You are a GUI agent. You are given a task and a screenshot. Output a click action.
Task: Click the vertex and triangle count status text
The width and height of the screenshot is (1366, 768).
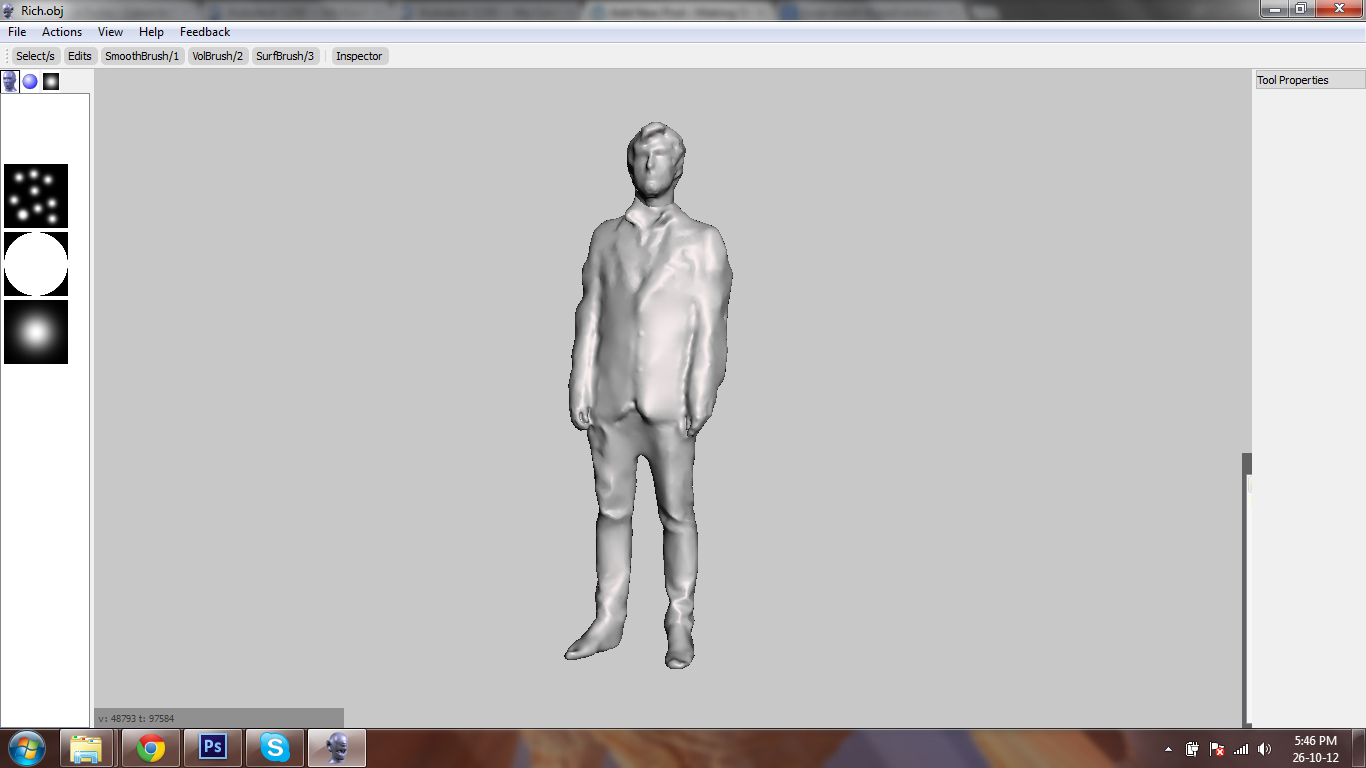pyautogui.click(x=136, y=718)
